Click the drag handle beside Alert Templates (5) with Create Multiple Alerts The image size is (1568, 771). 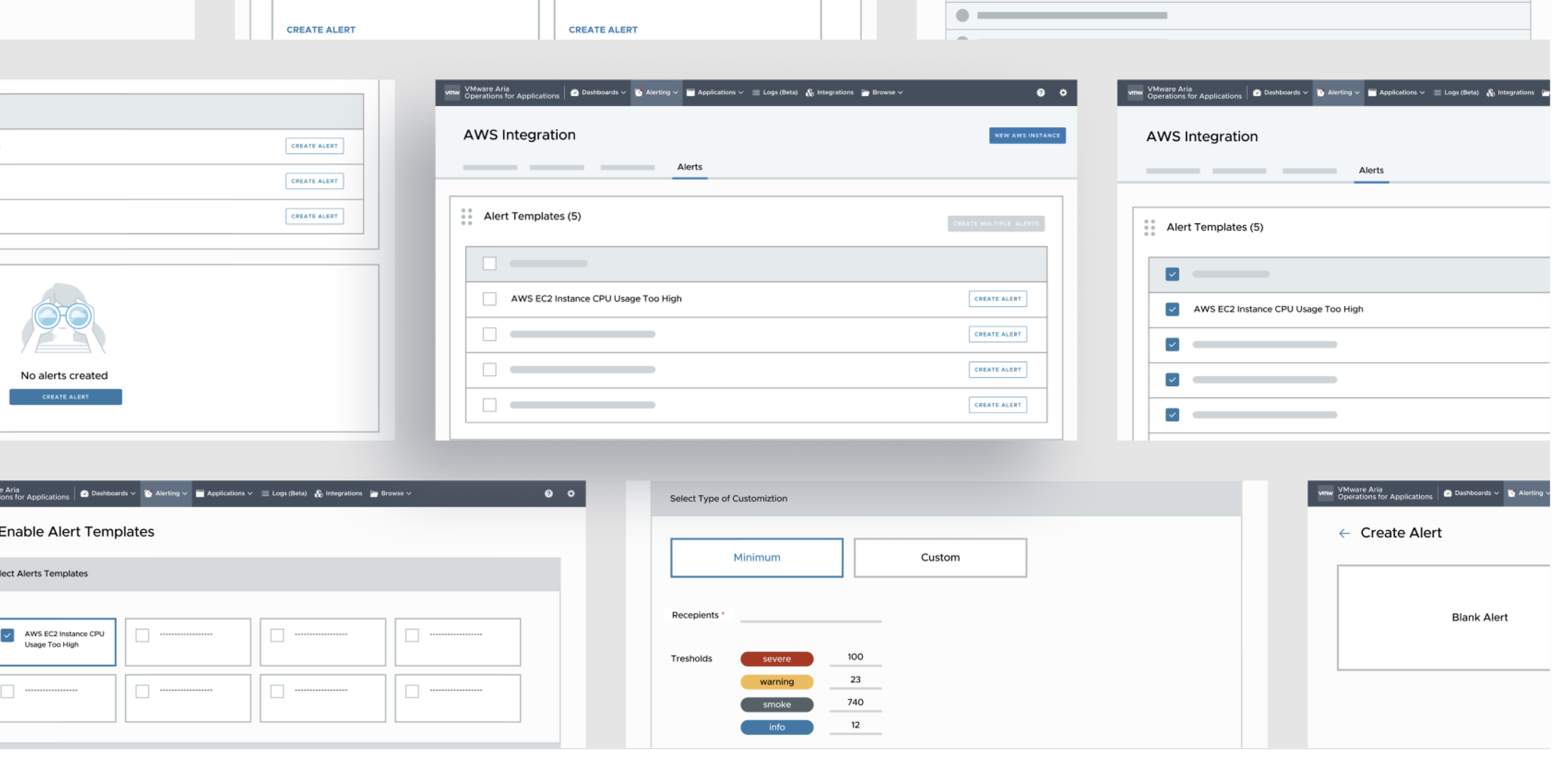467,217
